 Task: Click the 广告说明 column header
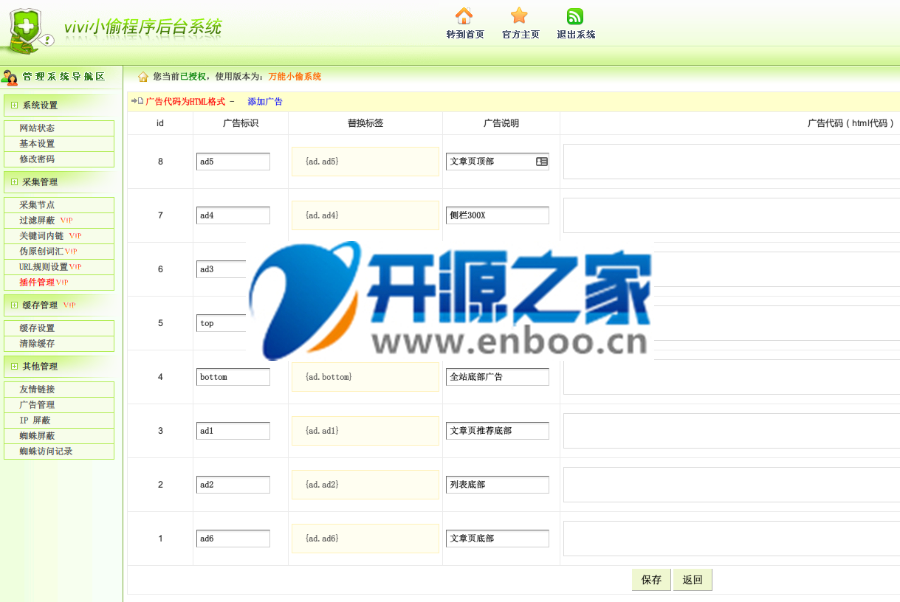pyautogui.click(x=501, y=123)
